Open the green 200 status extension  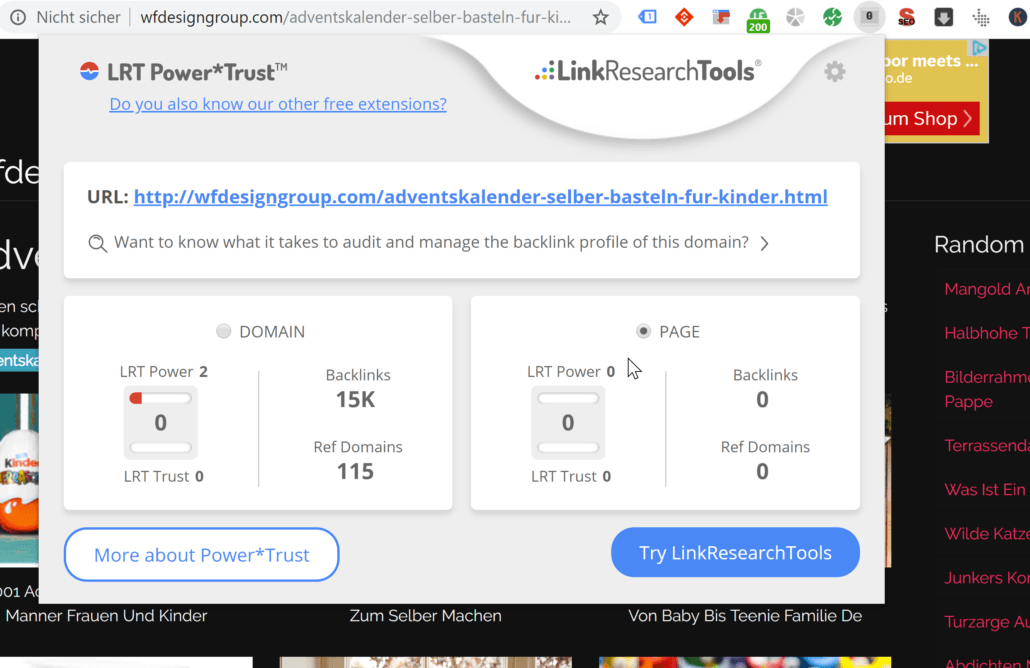coord(758,20)
